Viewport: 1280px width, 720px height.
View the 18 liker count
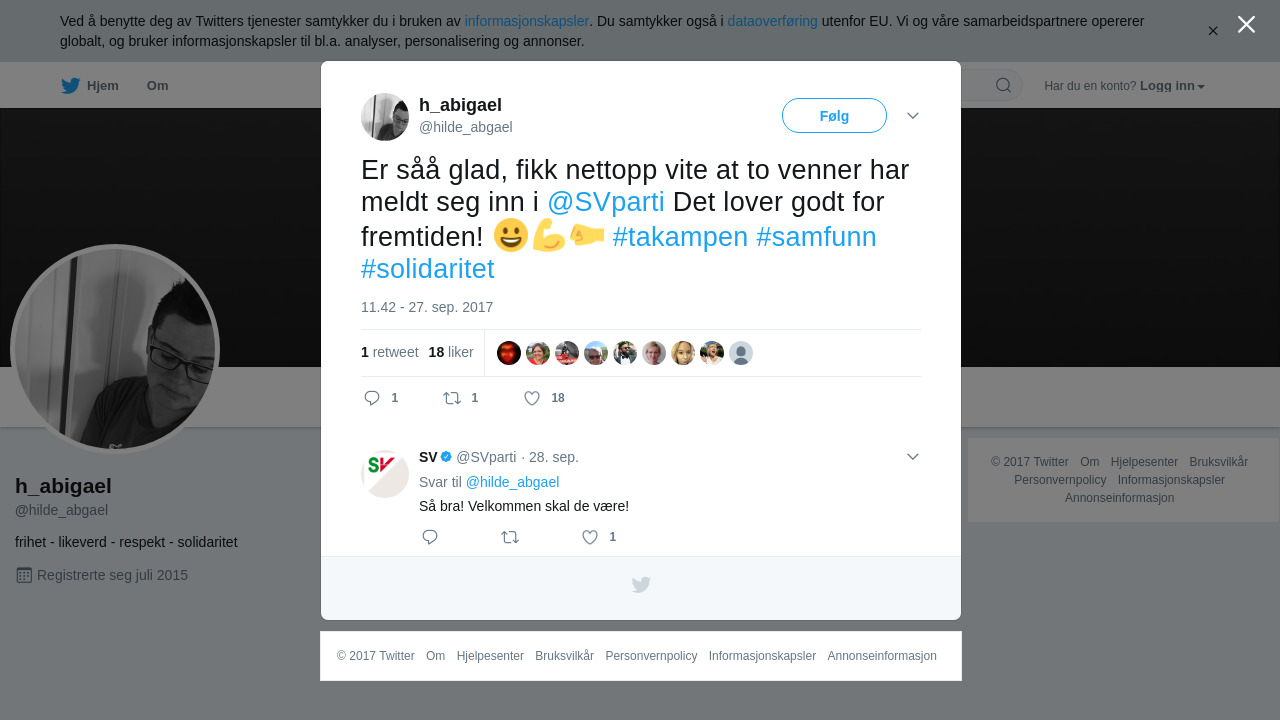pos(451,352)
